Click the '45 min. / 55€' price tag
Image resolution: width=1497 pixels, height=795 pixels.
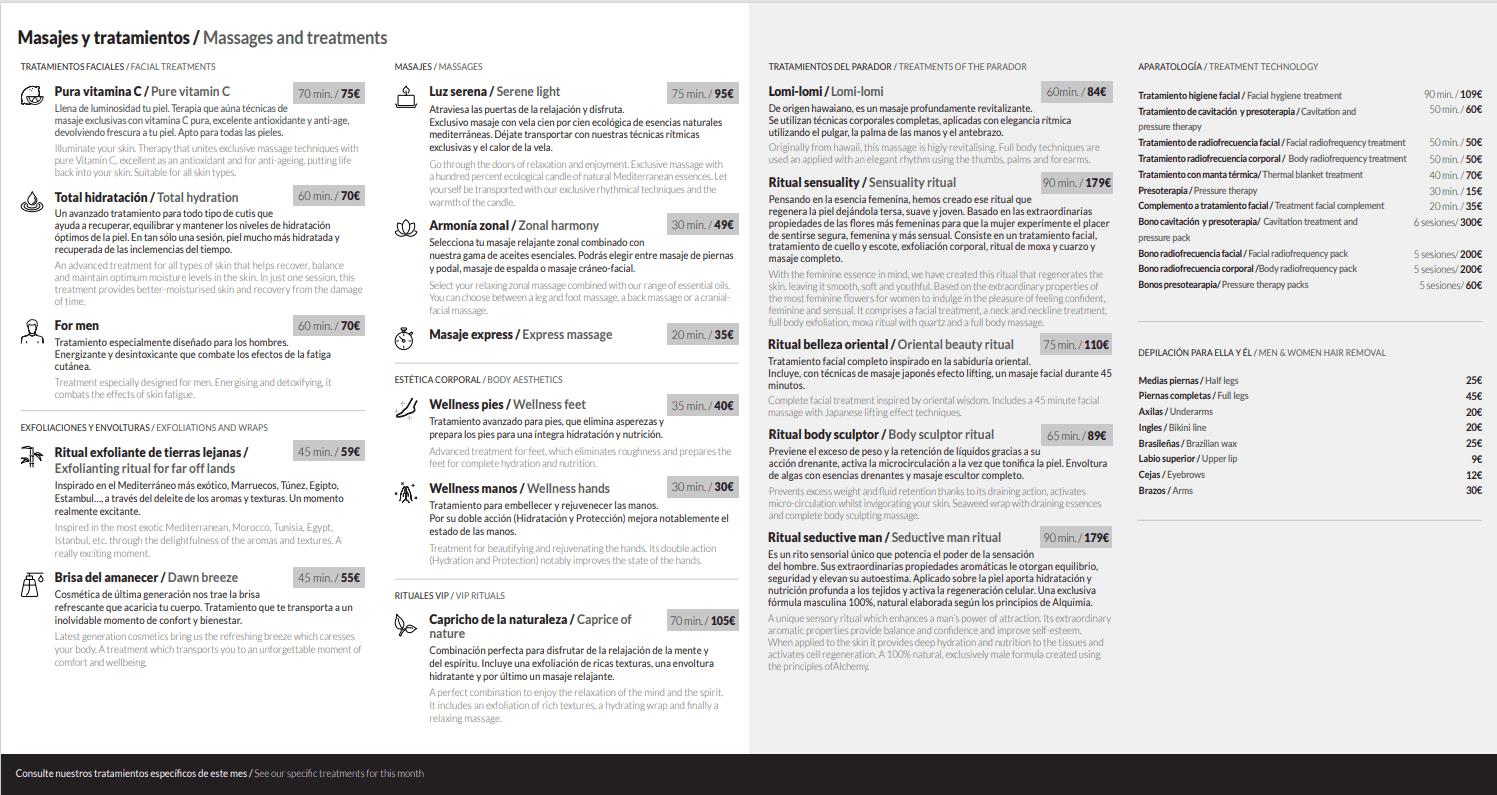pos(329,578)
